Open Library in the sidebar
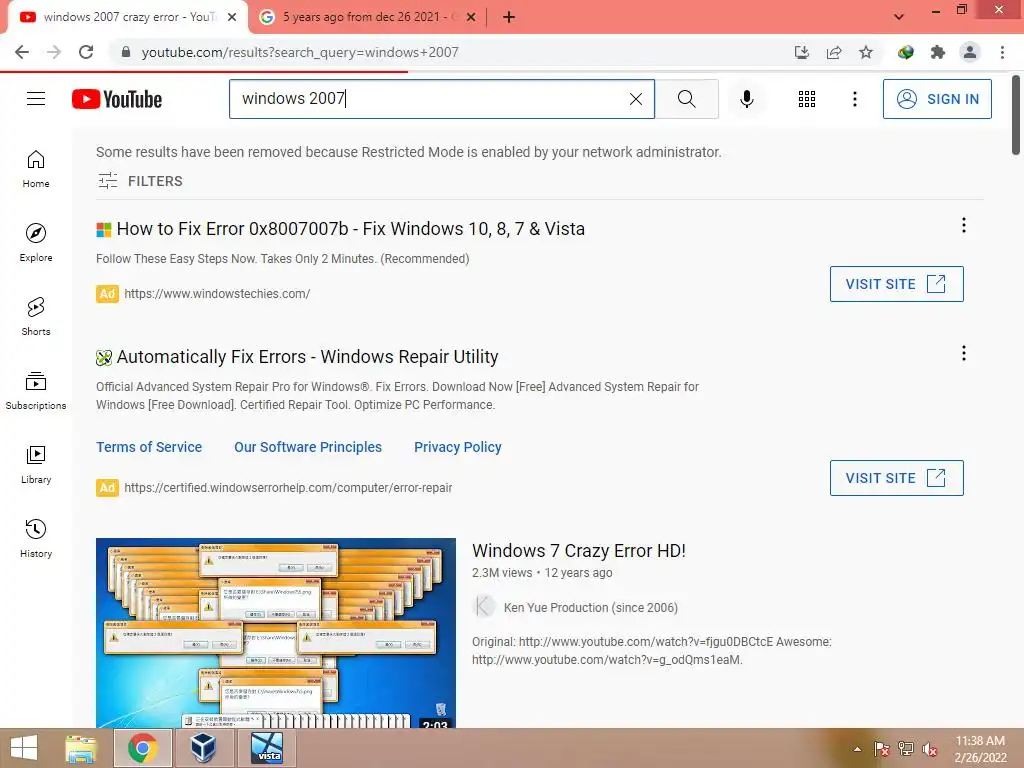 click(x=36, y=464)
